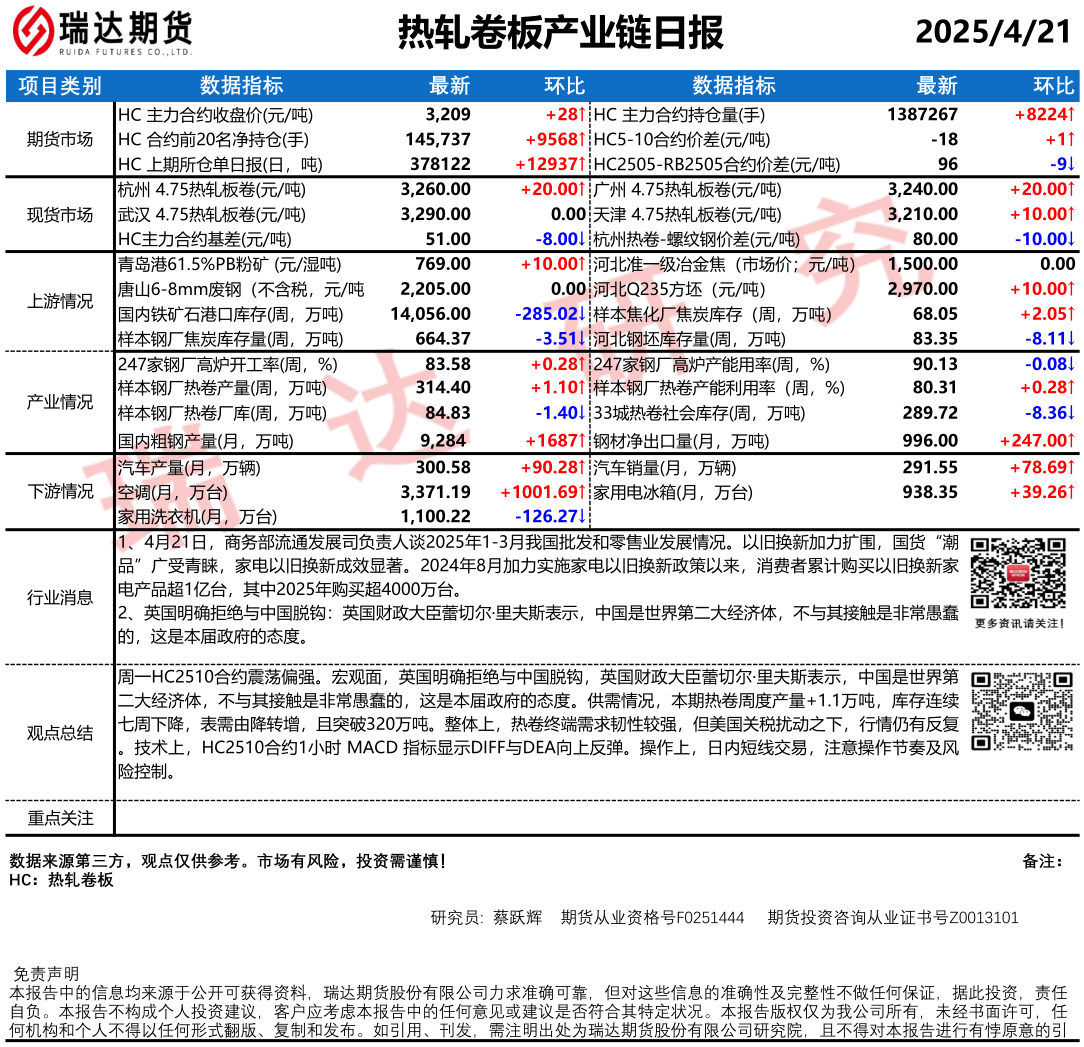1084x1047 pixels.
Task: Select the 项目类别 column header
Action: [x=60, y=86]
